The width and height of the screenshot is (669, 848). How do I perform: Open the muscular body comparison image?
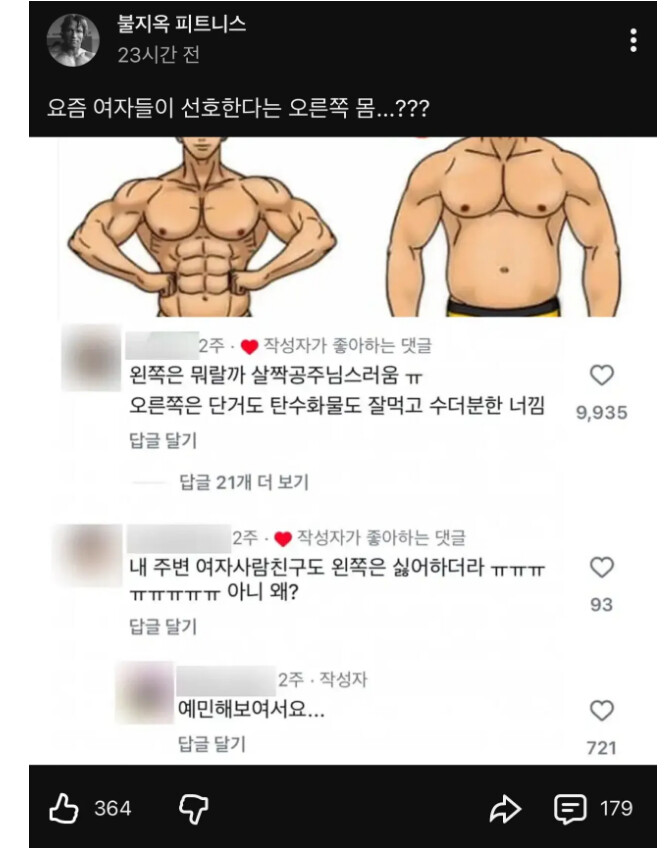point(343,227)
